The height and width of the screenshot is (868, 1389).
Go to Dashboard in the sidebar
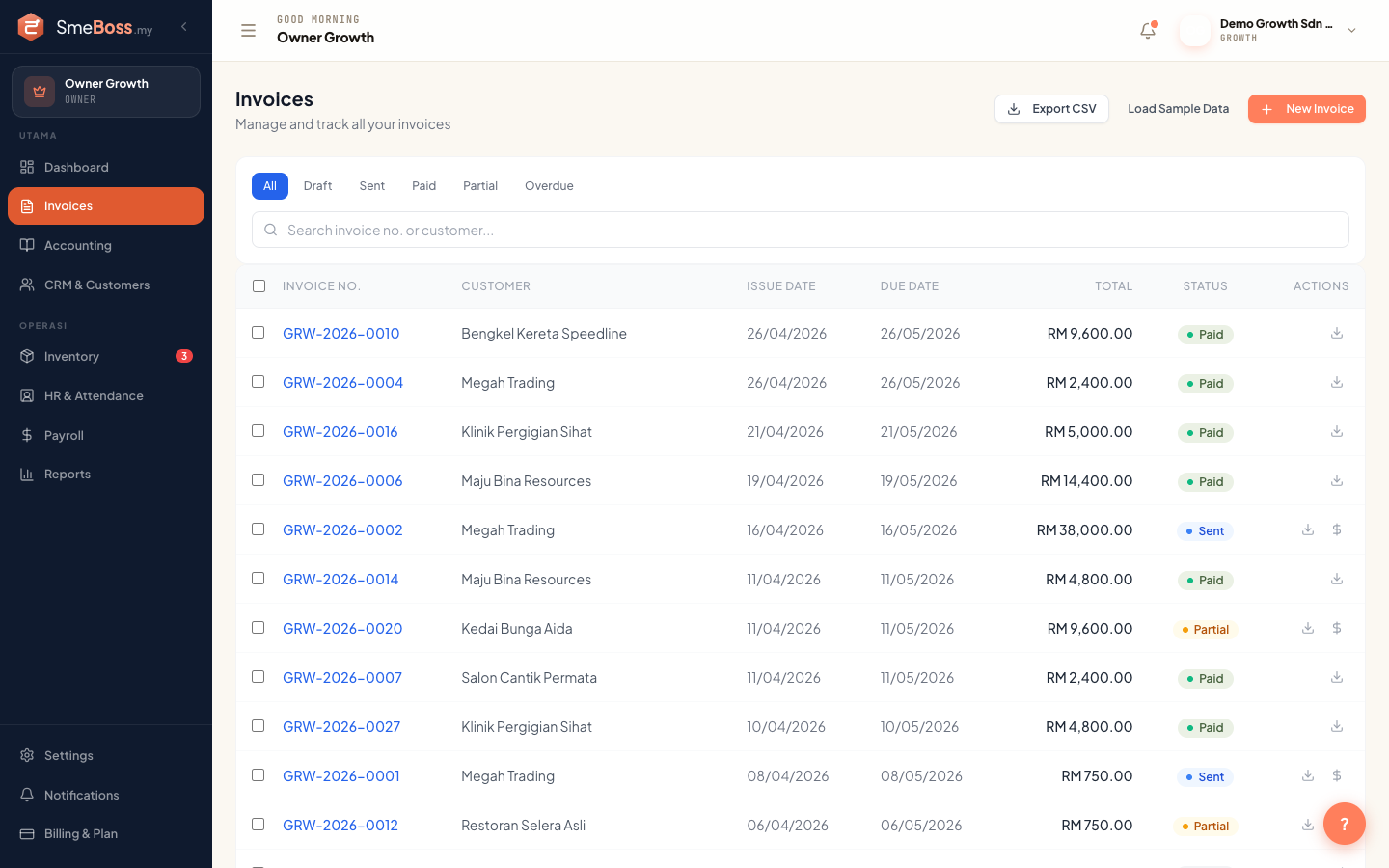106,167
